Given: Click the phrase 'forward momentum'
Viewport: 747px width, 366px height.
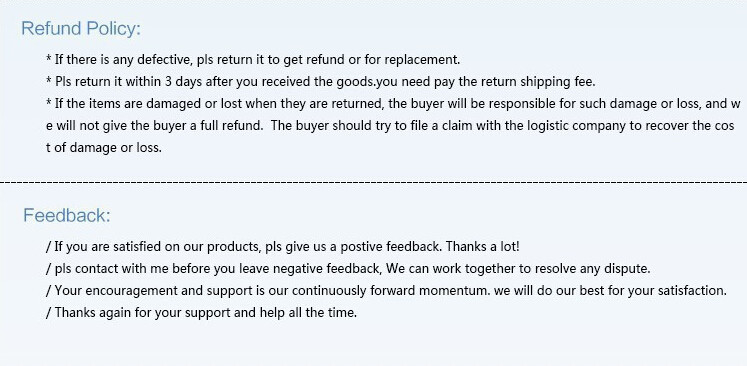Looking at the screenshot, I should [x=430, y=291].
